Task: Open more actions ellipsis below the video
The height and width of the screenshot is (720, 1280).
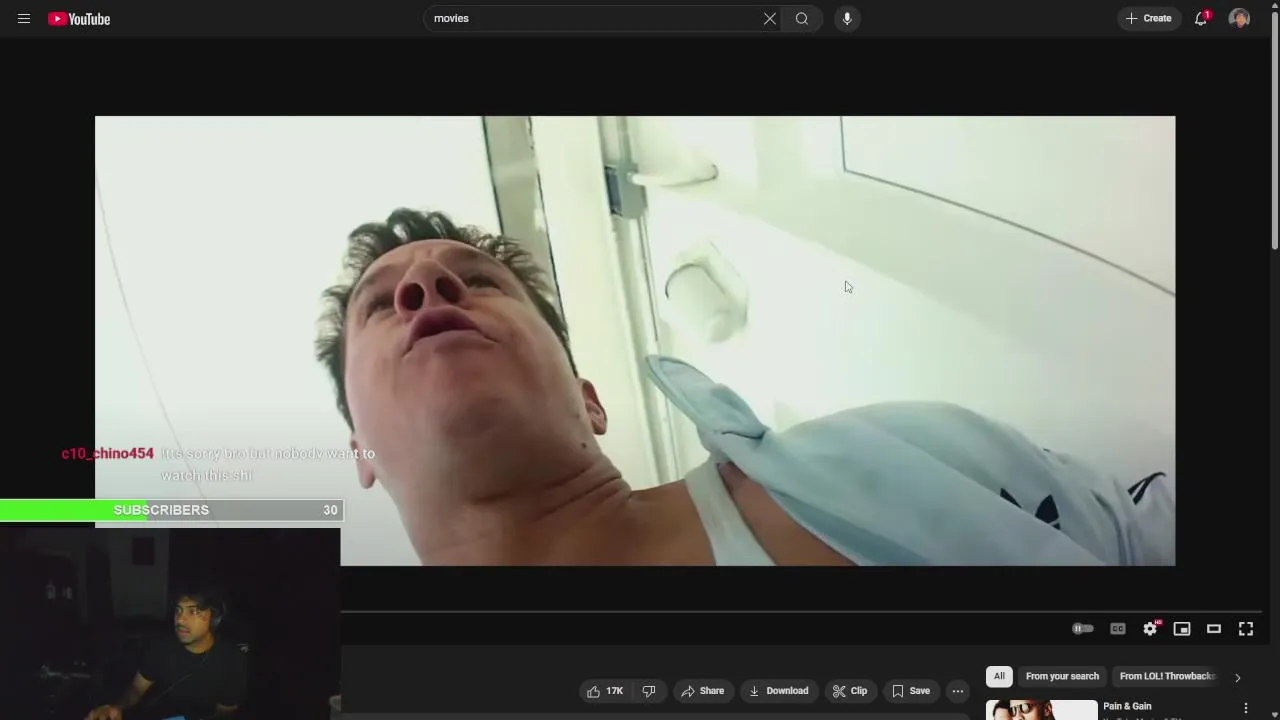Action: click(958, 691)
